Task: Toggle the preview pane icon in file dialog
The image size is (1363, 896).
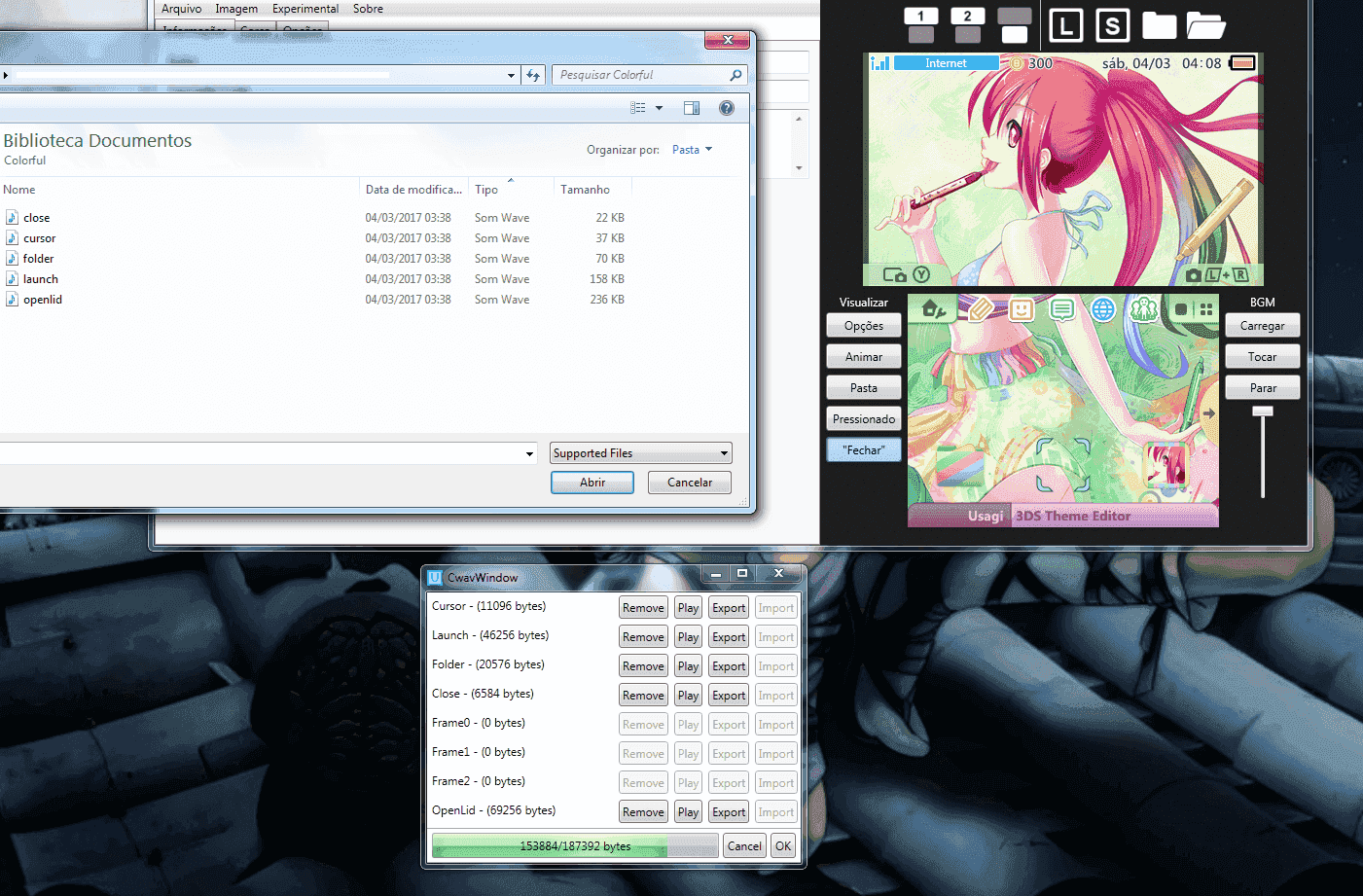Action: pyautogui.click(x=692, y=108)
